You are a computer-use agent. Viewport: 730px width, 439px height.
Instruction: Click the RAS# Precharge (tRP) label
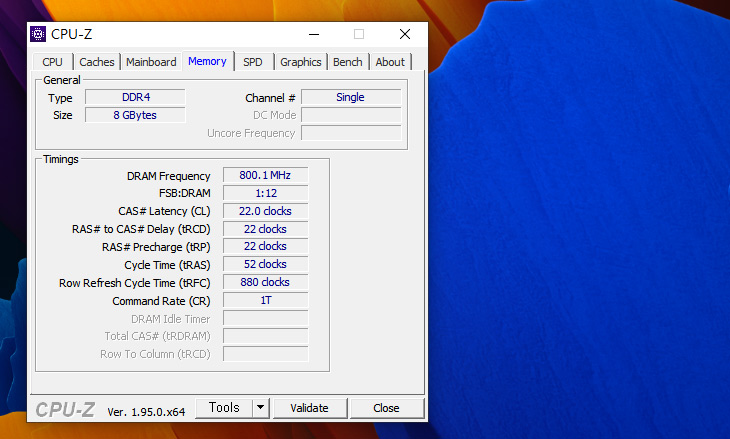[x=156, y=247]
